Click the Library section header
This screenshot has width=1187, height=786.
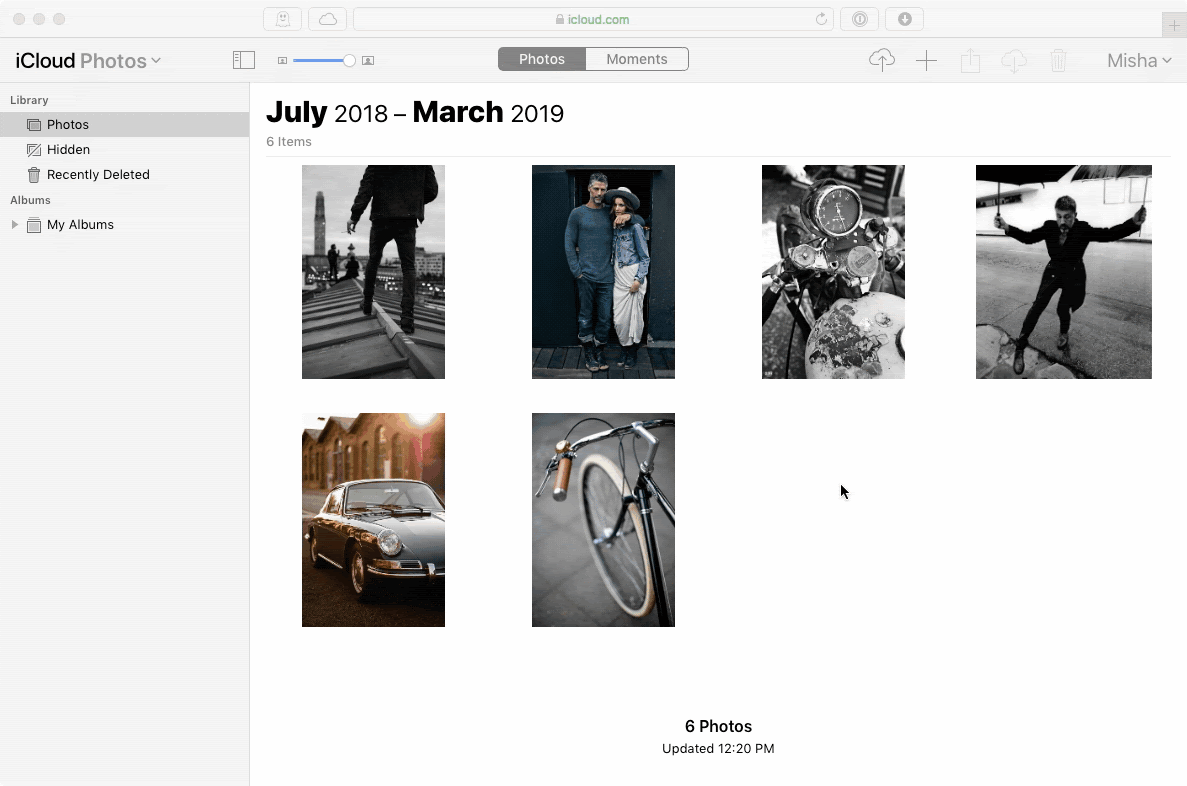point(29,100)
